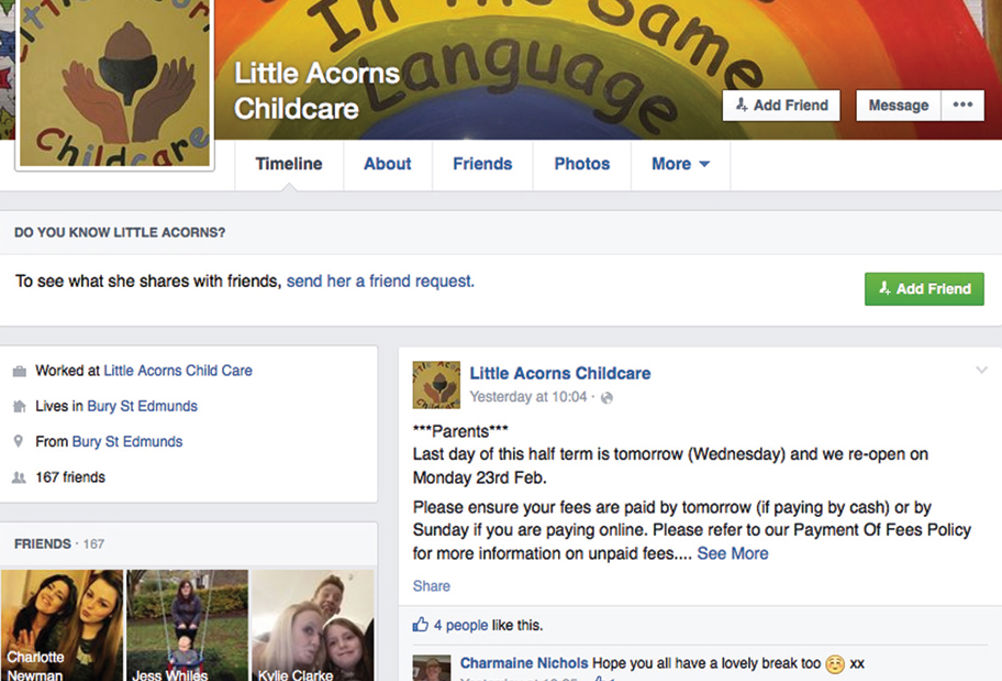Open the About tab
The image size is (1002, 681).
pos(387,164)
